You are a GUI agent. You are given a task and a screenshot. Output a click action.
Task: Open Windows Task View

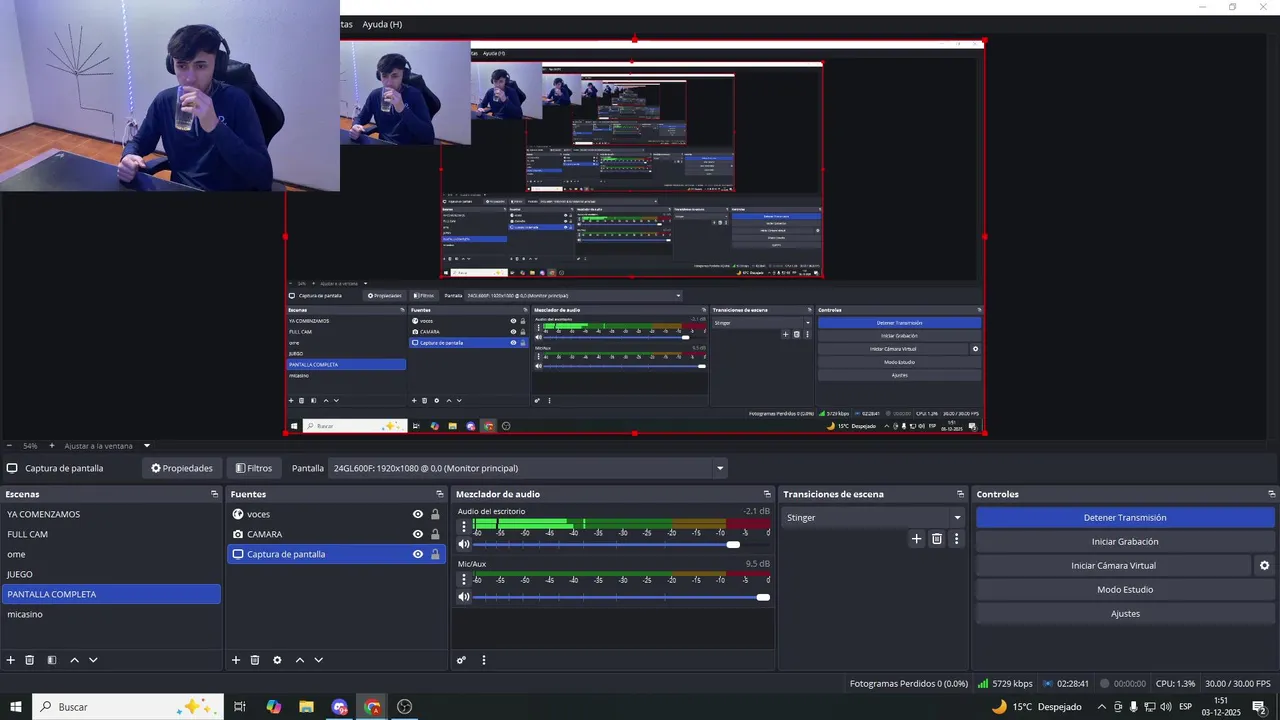240,707
